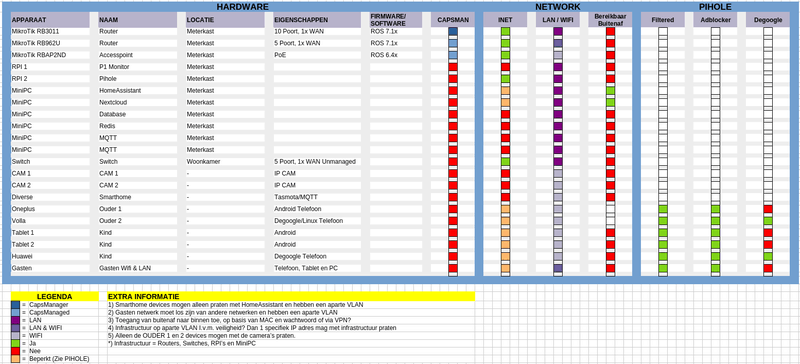Click the HARDWARE section title
The height and width of the screenshot is (364, 800).
242,7
